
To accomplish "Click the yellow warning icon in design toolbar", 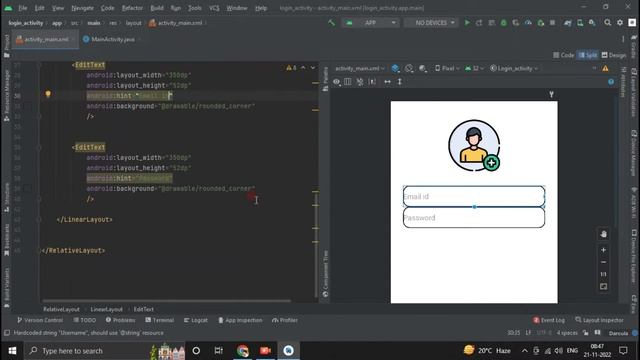I will tap(605, 69).
